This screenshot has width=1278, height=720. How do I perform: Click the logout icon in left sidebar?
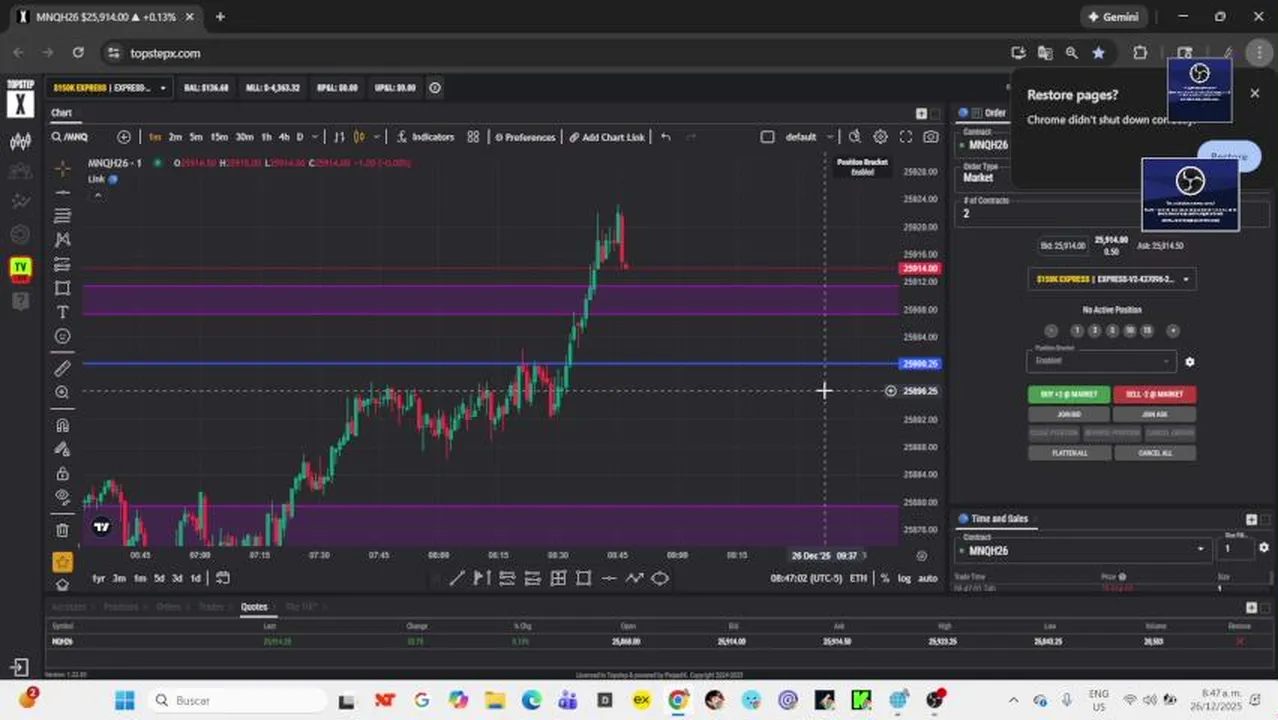[x=19, y=667]
